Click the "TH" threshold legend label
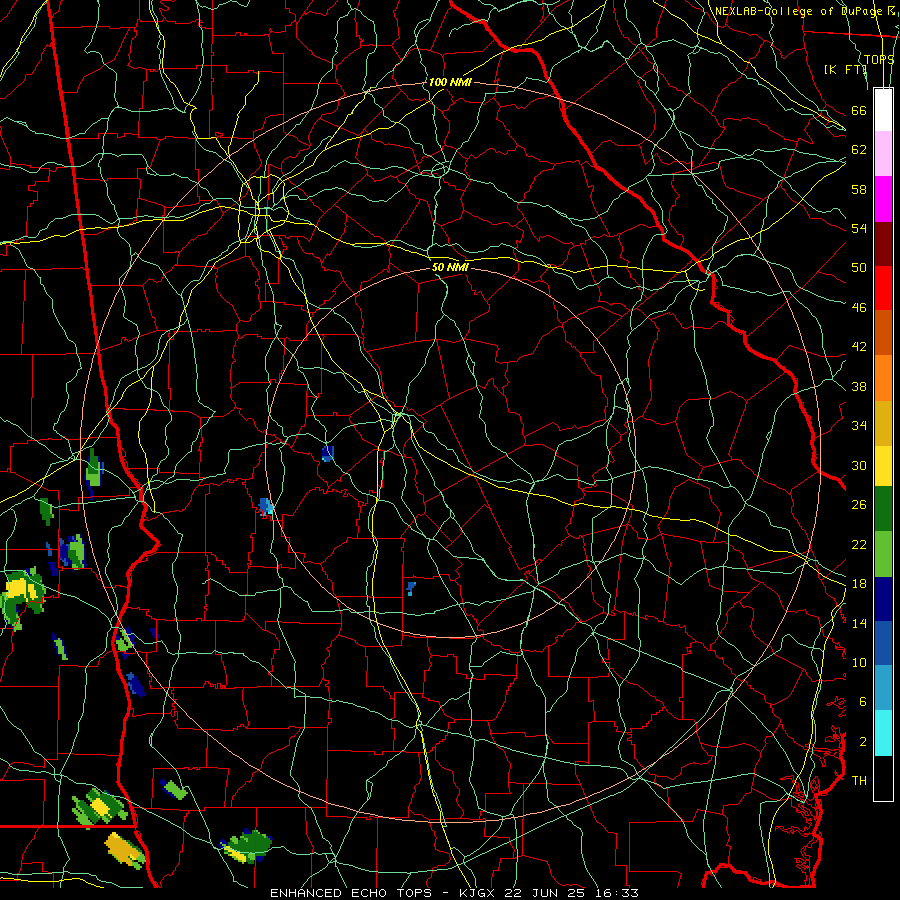 tap(859, 781)
